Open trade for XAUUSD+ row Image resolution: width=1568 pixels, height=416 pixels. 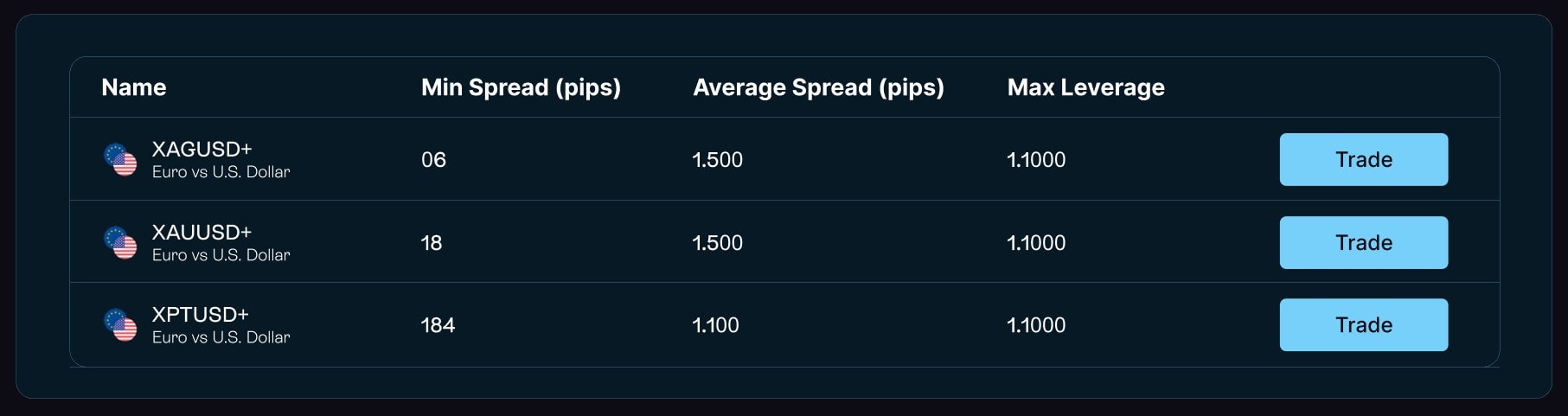point(1364,242)
